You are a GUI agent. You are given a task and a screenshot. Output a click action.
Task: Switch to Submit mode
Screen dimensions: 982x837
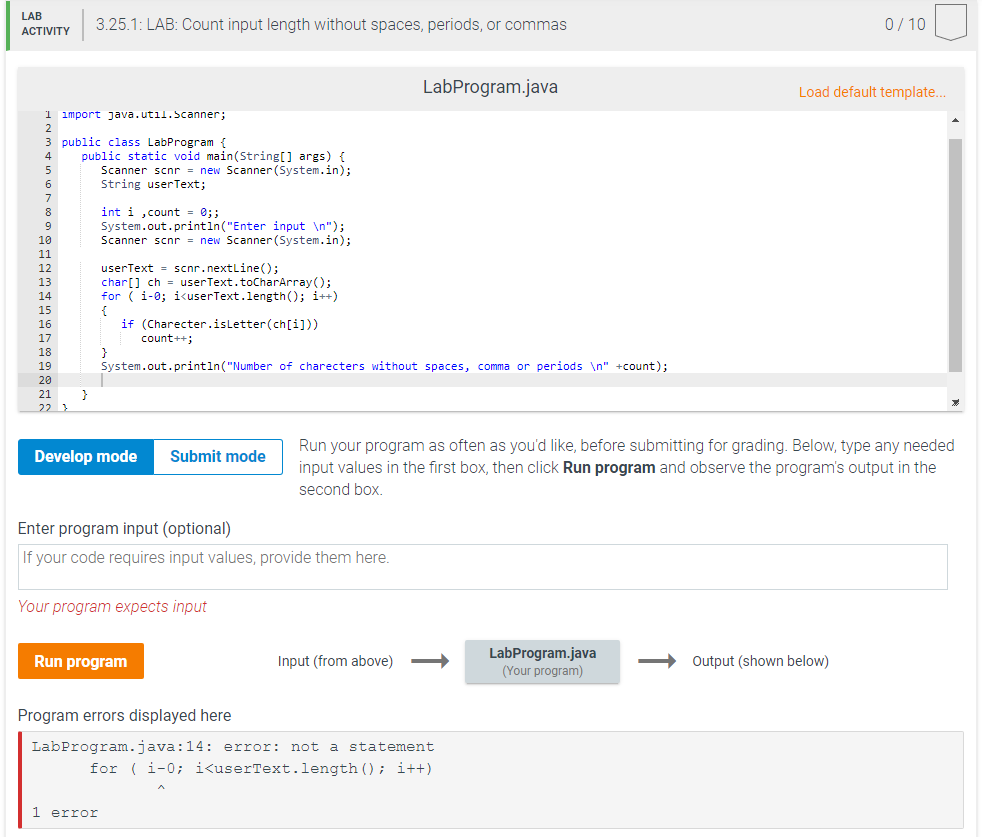coord(217,456)
